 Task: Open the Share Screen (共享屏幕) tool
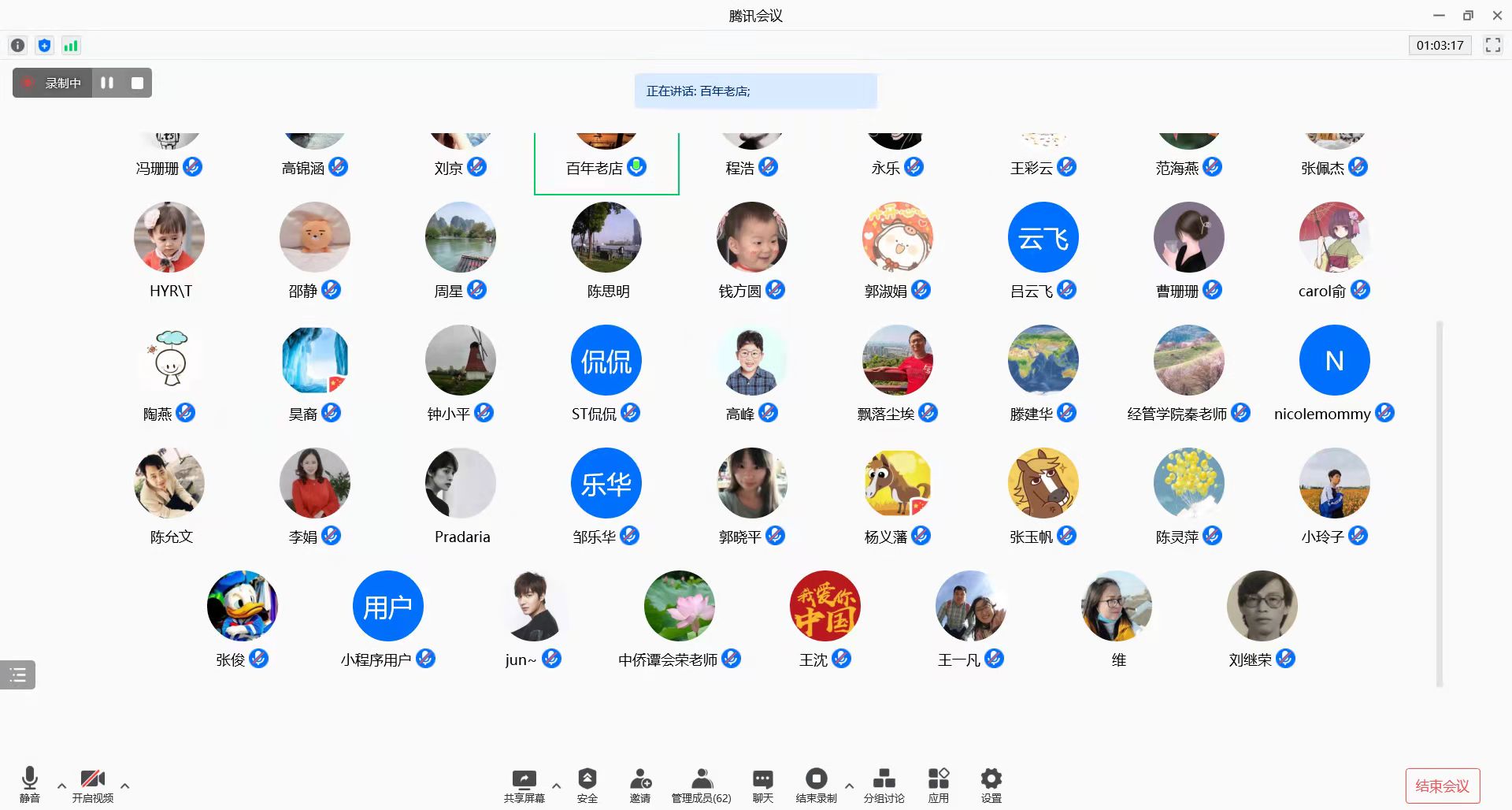(524, 785)
